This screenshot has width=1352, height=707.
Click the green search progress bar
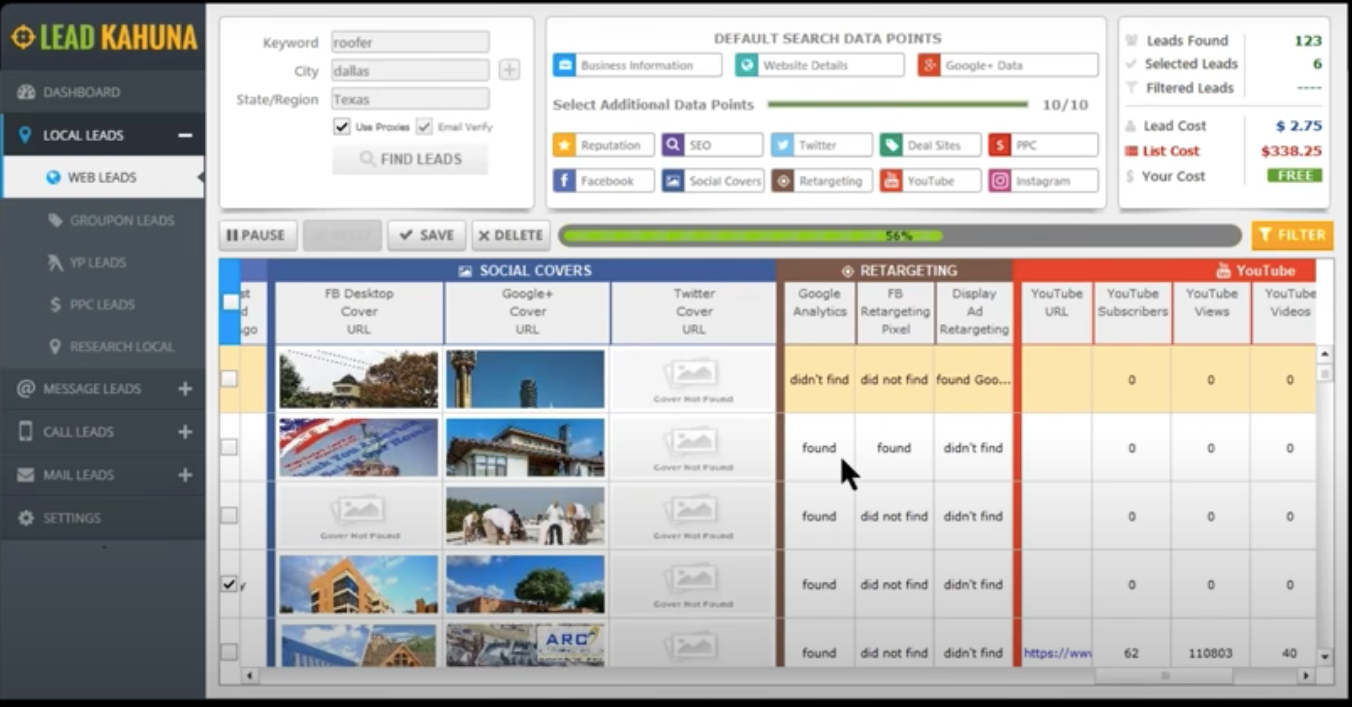(x=750, y=236)
